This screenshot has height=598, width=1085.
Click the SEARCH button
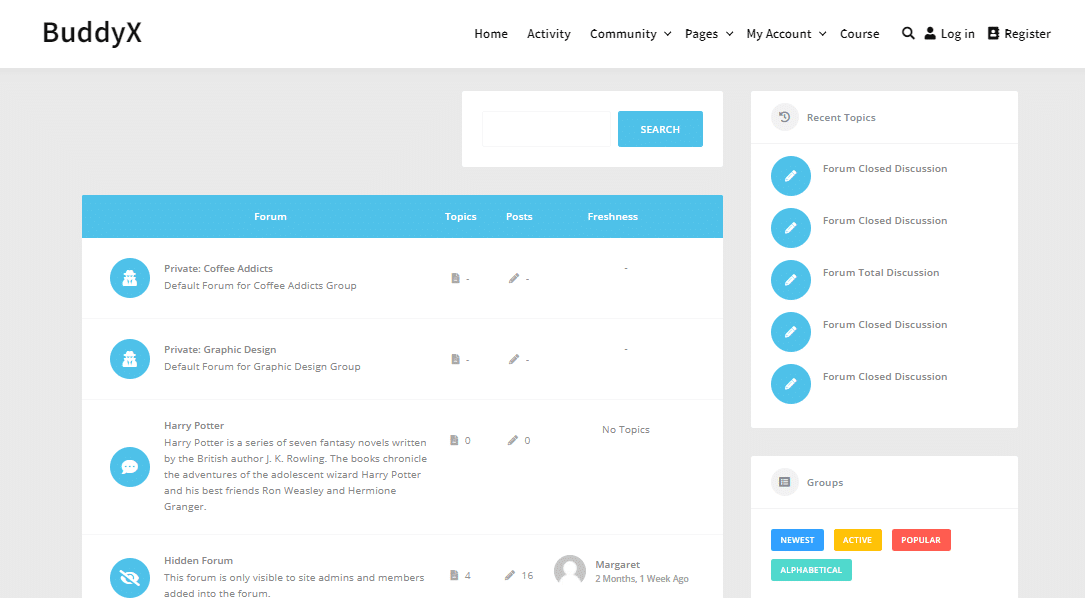click(660, 129)
